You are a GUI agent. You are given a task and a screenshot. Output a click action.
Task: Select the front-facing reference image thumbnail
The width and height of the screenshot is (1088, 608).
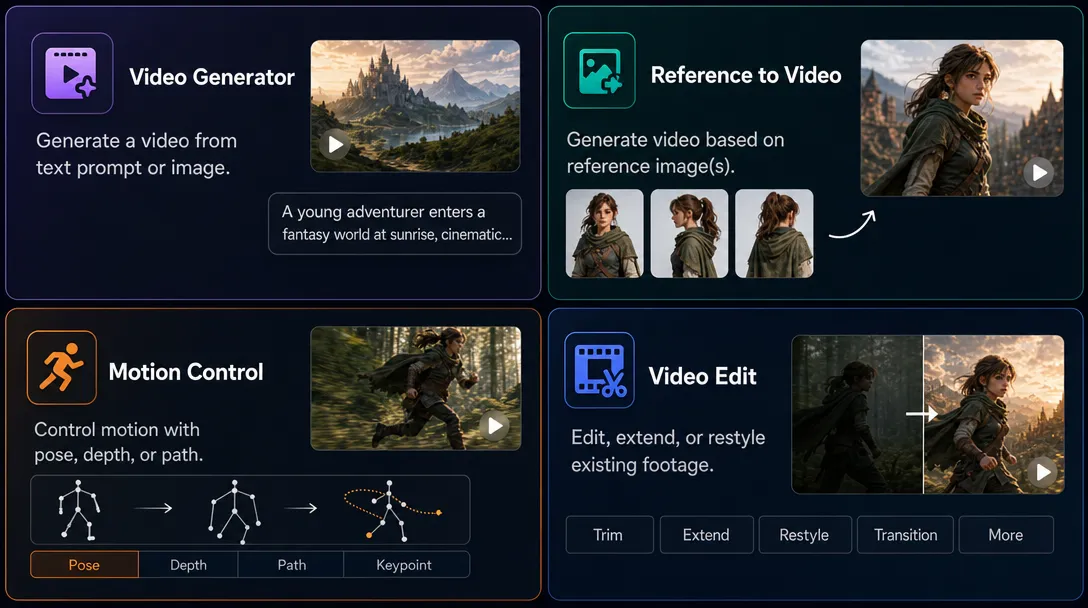(x=604, y=233)
